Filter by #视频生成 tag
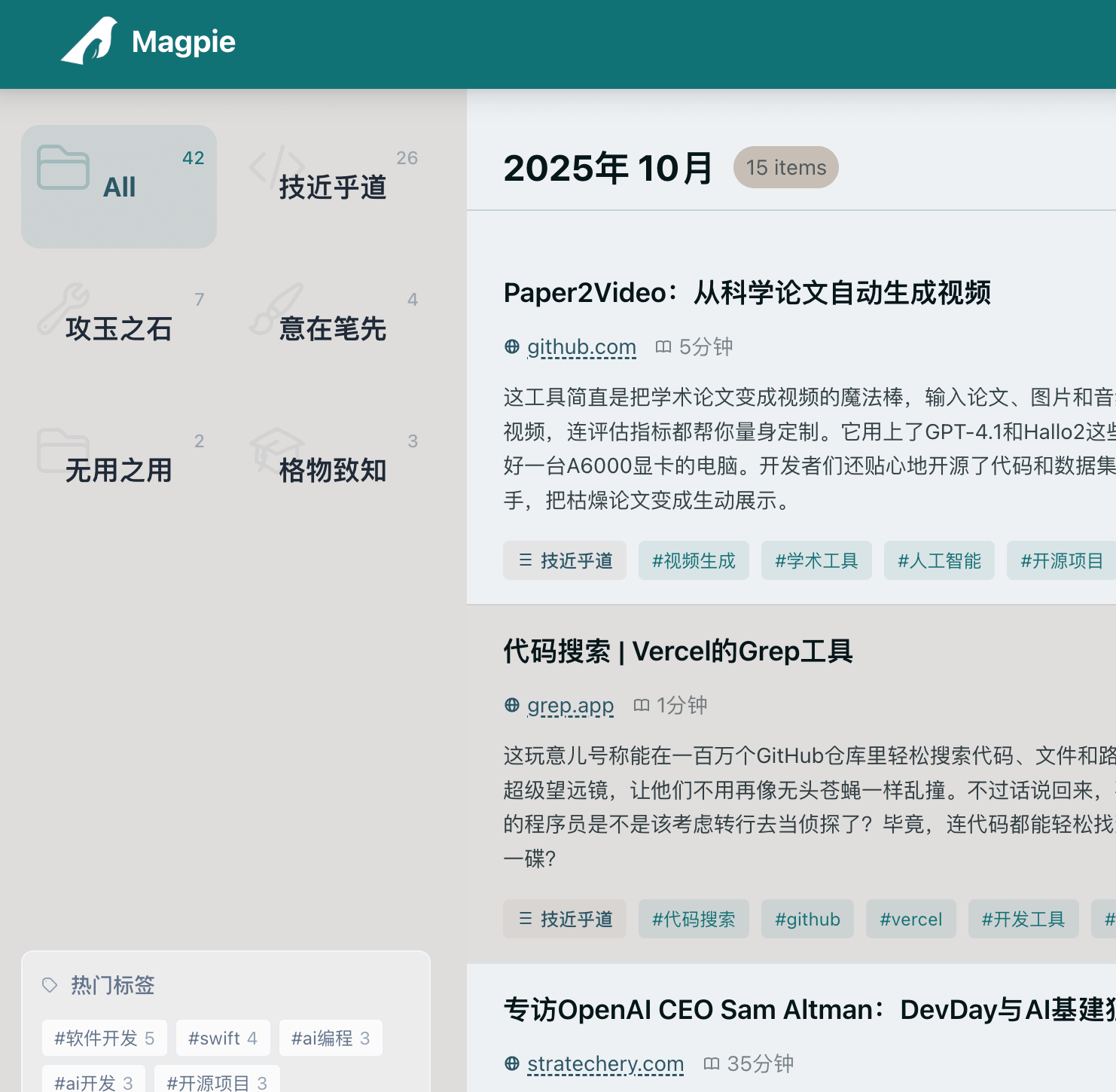 coord(694,560)
